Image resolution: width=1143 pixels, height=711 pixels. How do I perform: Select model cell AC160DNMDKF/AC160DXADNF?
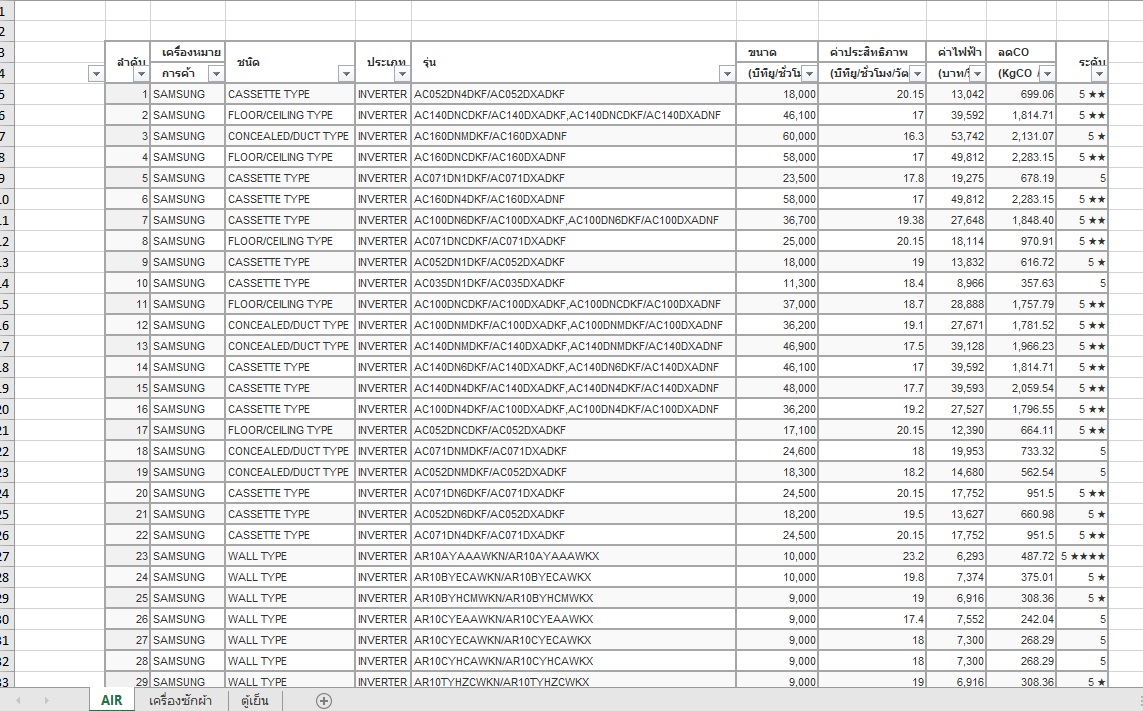coord(574,136)
